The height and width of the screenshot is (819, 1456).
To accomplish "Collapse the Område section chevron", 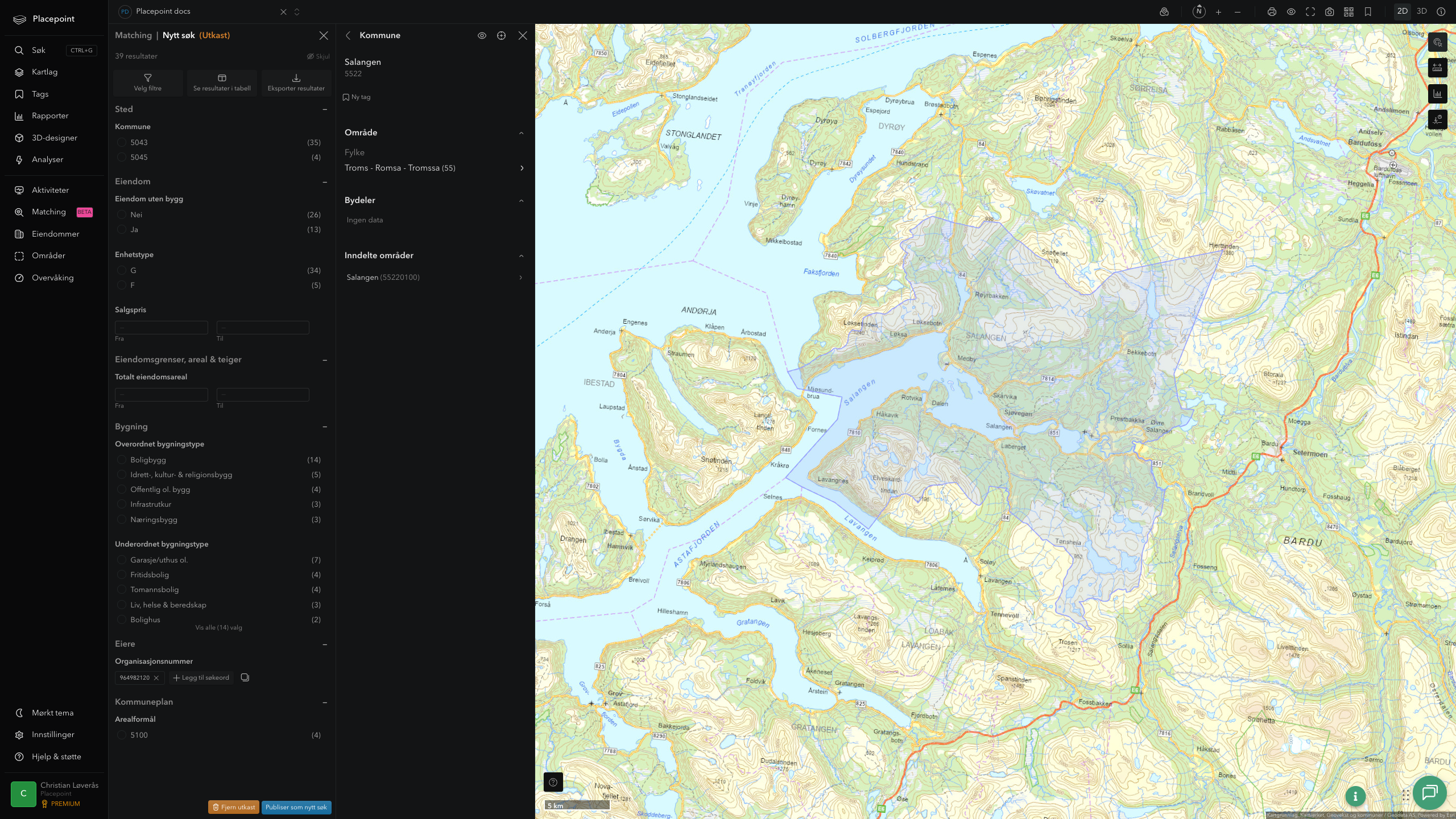I will [x=522, y=133].
